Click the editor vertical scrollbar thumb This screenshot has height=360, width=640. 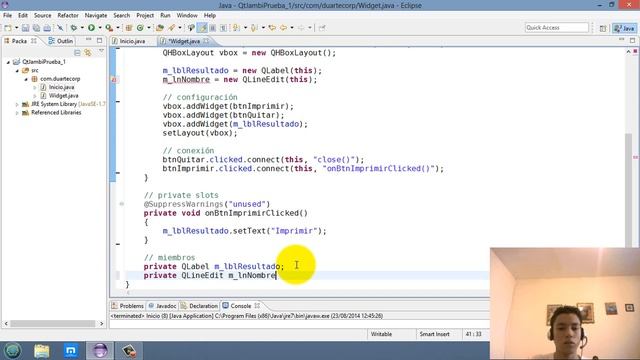point(629,190)
